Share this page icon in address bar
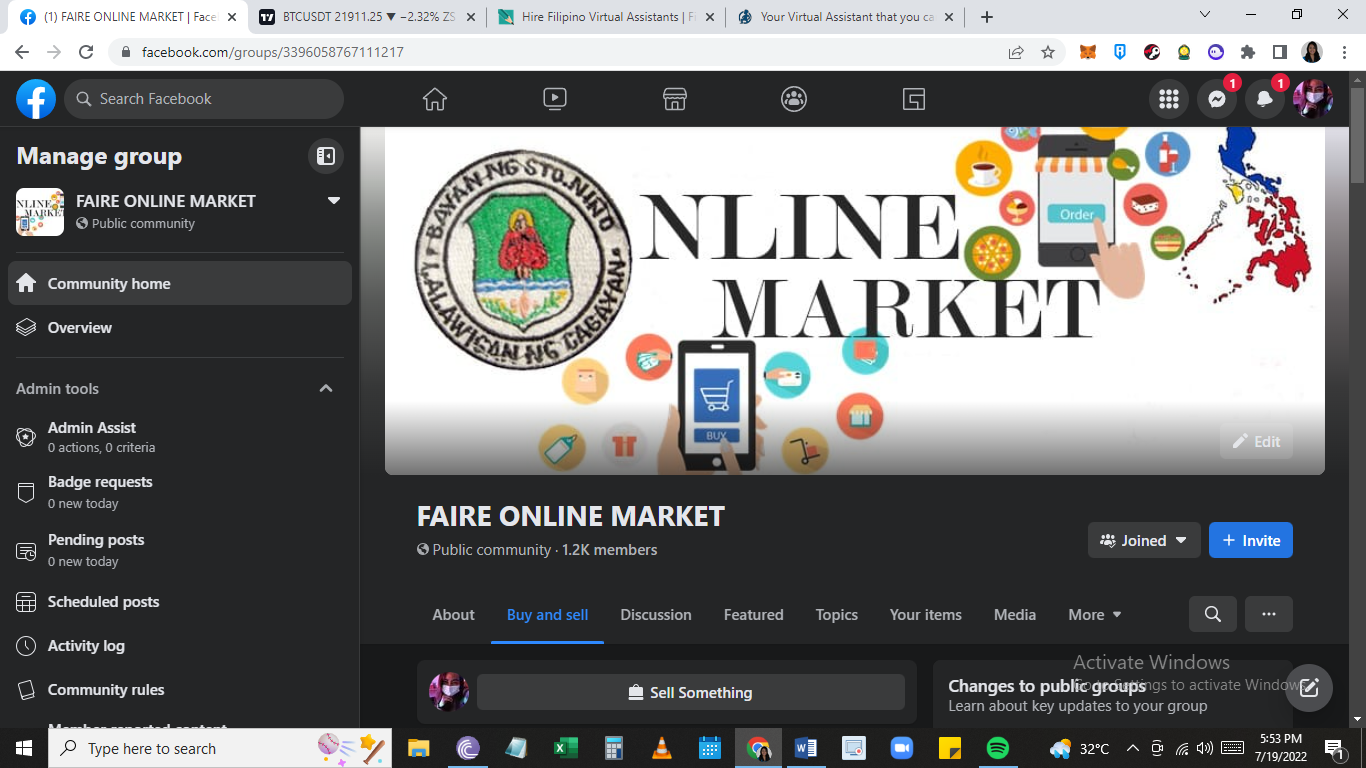 coord(1016,52)
